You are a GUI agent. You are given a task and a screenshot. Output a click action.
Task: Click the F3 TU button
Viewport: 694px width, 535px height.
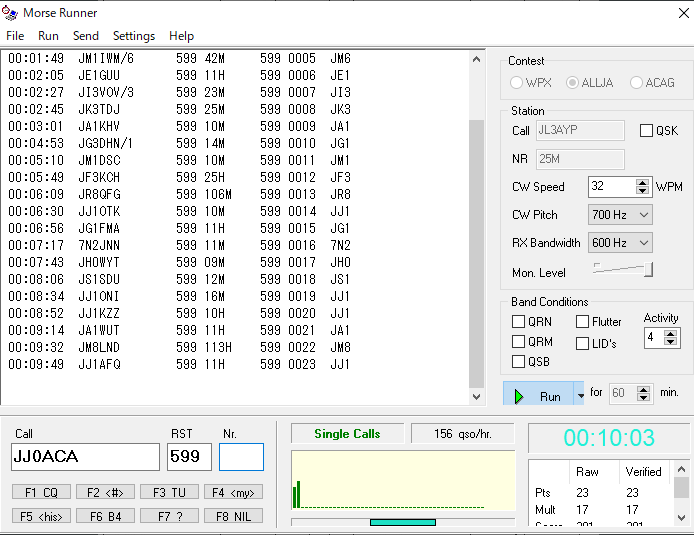click(x=169, y=492)
